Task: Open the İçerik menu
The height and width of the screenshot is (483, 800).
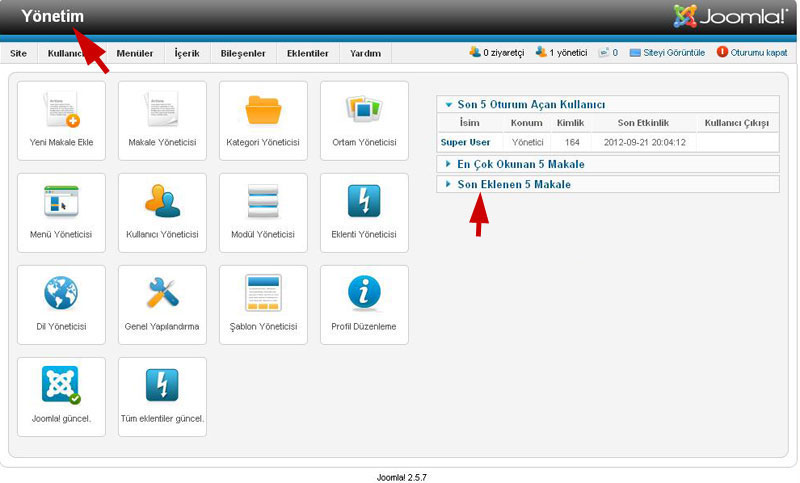Action: coord(187,53)
